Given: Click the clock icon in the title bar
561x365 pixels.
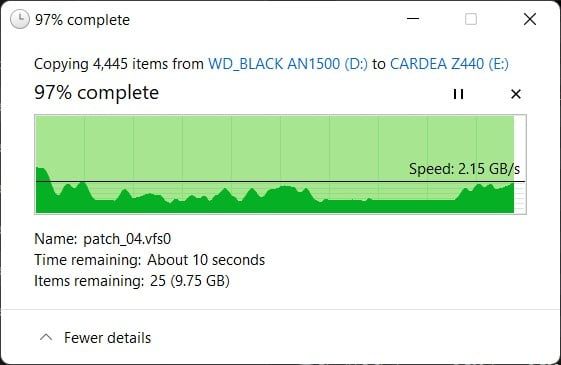Looking at the screenshot, I should 20,19.
